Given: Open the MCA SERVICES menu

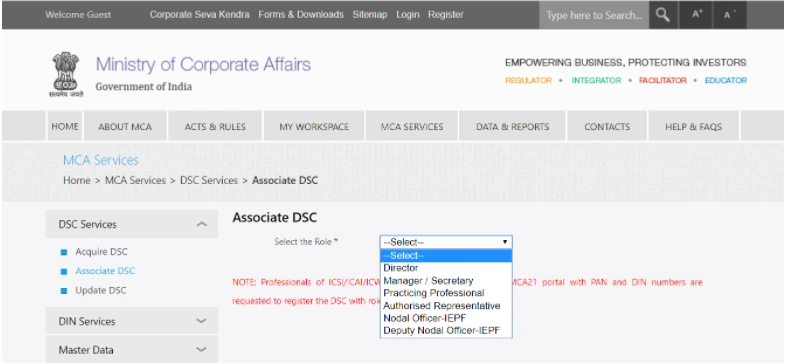Looking at the screenshot, I should point(412,127).
